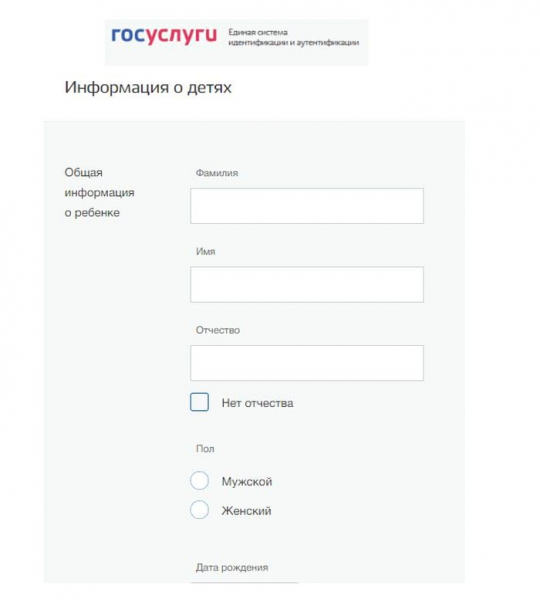Tick the "Нет отчества" checkbox
The image size is (540, 600).
point(199,402)
